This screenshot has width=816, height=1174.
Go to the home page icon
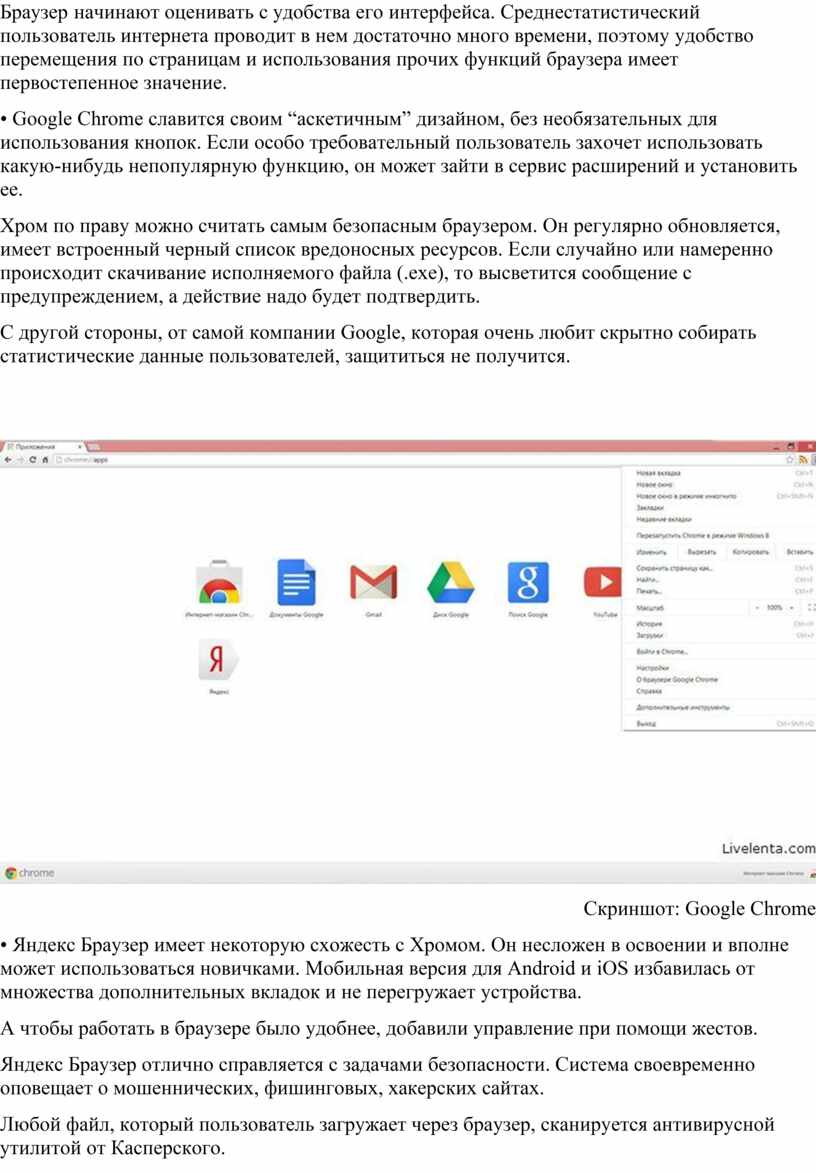coord(45,459)
